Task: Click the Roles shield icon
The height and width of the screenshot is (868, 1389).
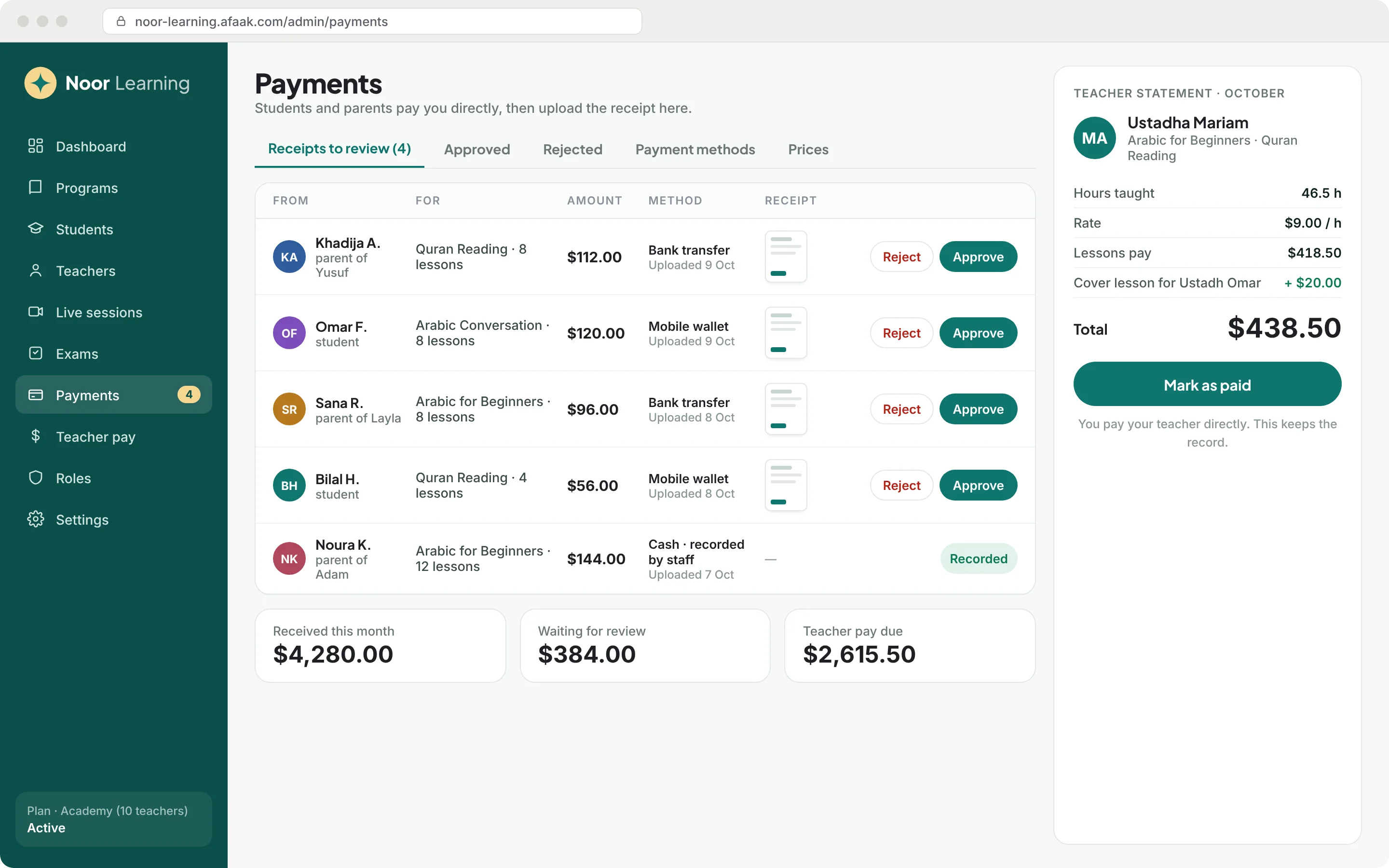Action: tap(36, 477)
